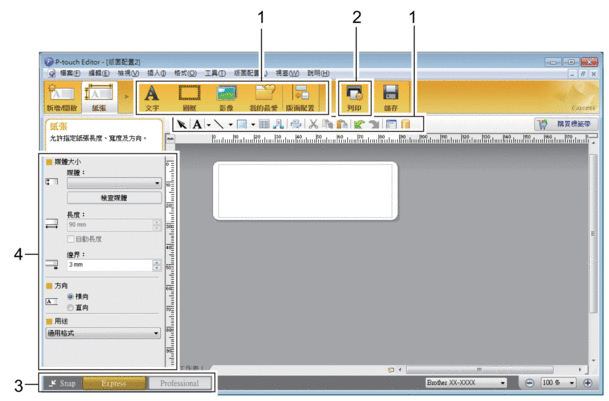
Task: Select the 橫向 (Landscape) radio button
Action: [70, 296]
